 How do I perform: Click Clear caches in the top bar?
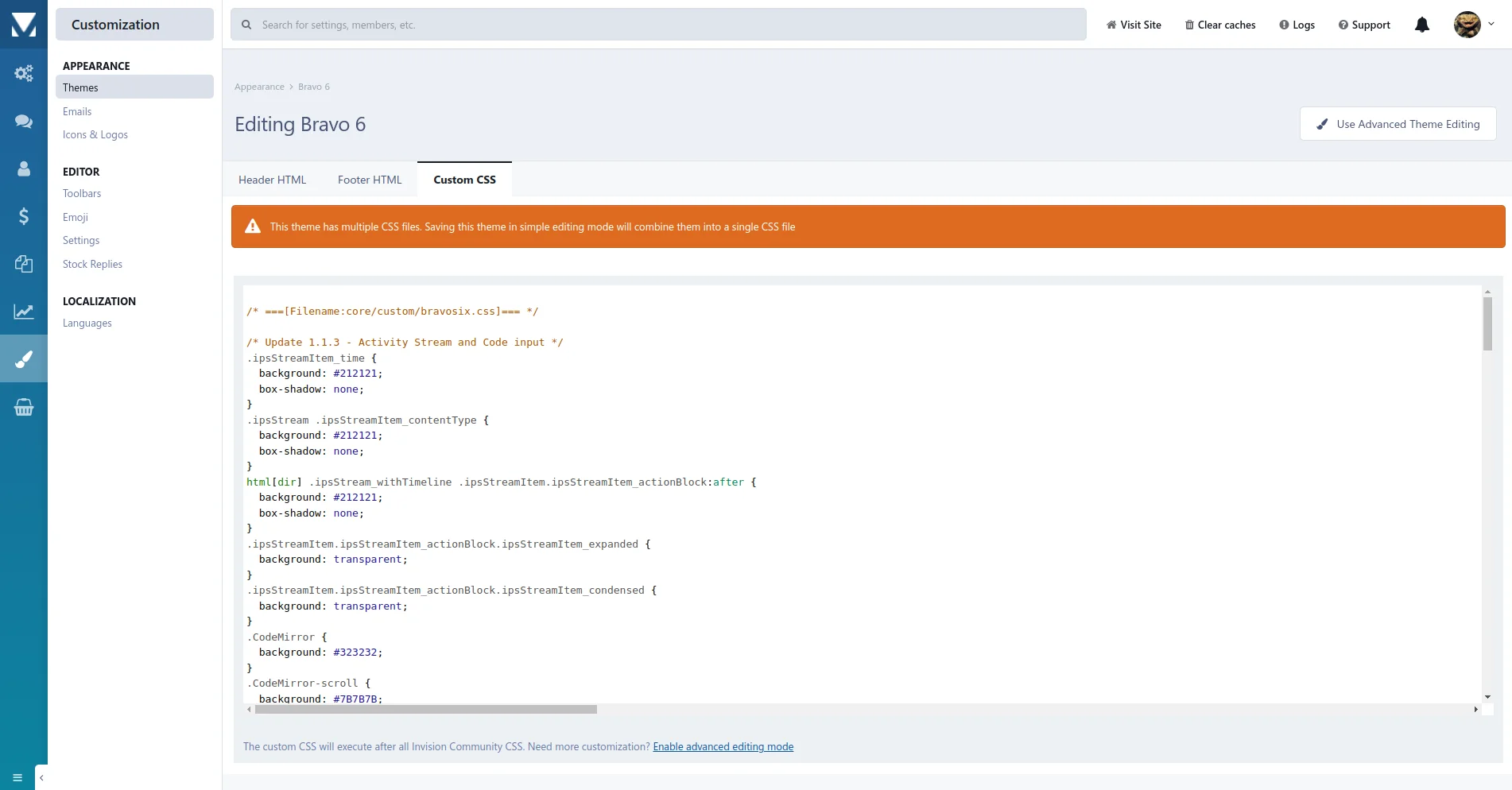1220,25
